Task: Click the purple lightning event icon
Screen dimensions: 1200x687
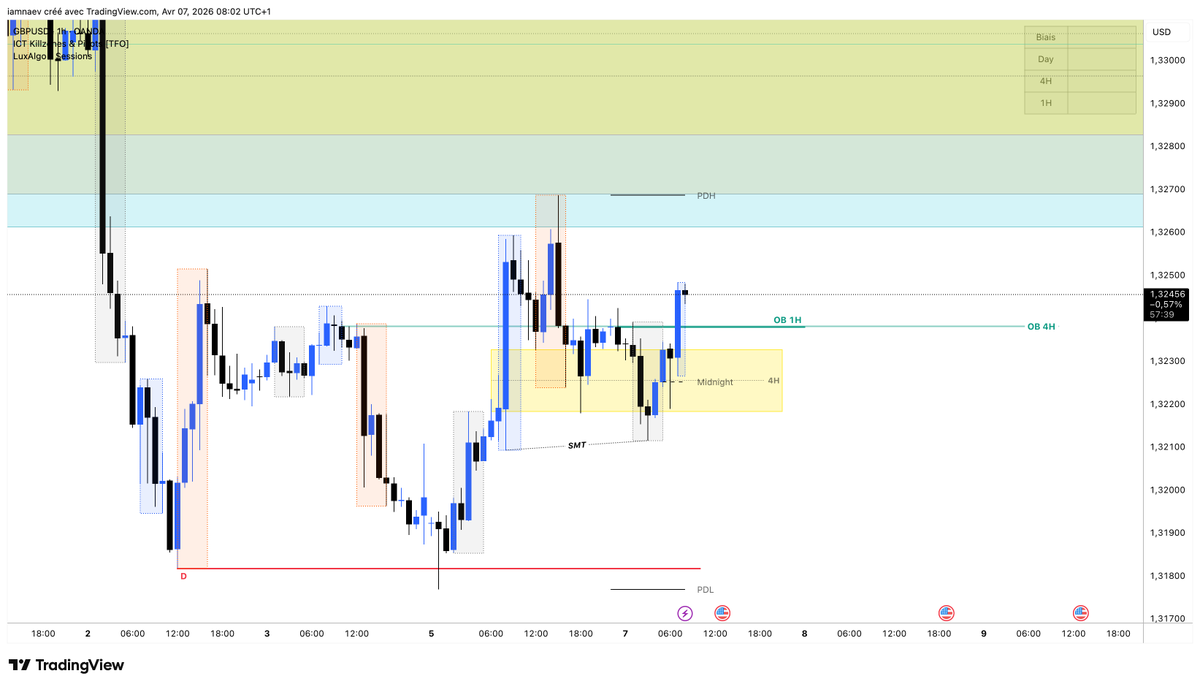Action: (x=685, y=612)
